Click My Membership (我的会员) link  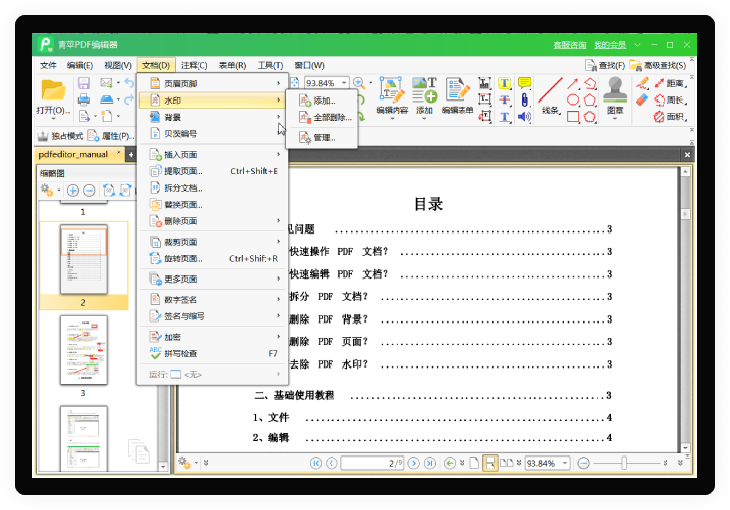tap(610, 45)
